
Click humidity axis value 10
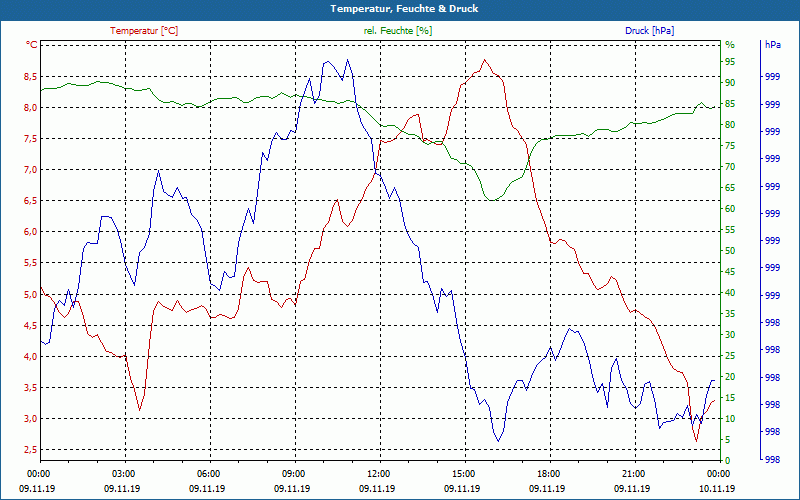coord(730,419)
